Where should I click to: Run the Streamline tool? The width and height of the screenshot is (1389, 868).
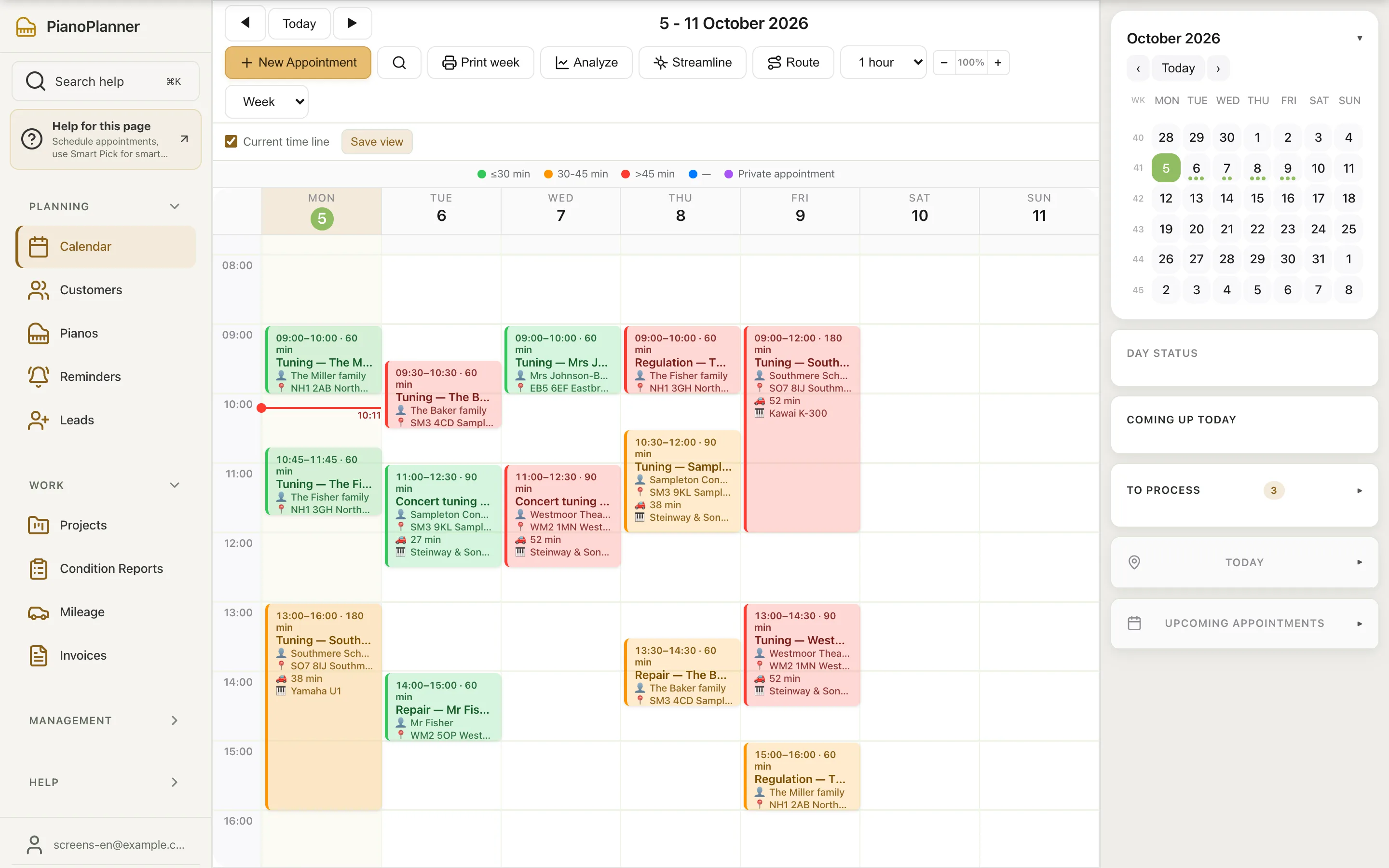click(692, 62)
